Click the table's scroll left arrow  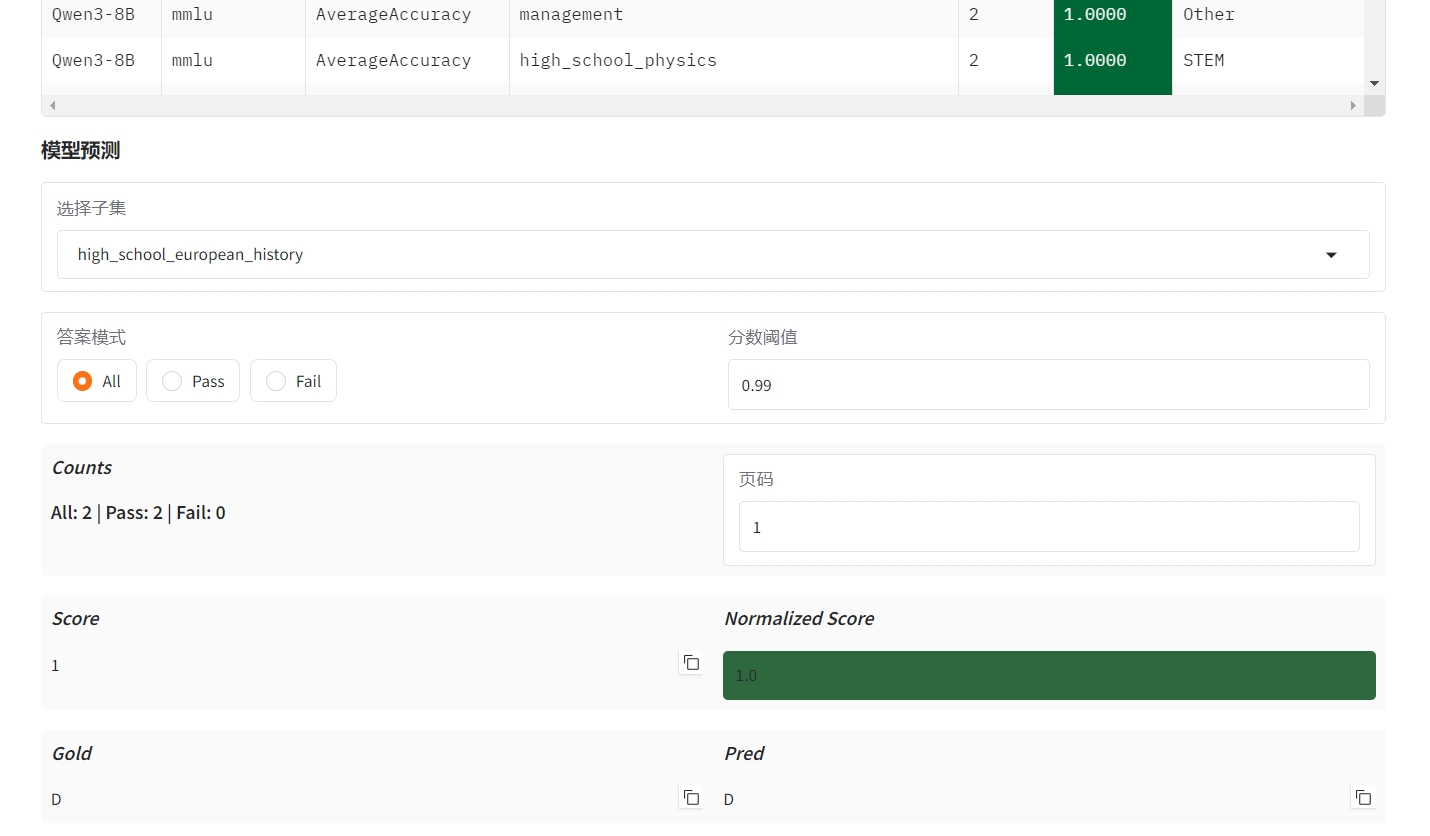pyautogui.click(x=53, y=105)
